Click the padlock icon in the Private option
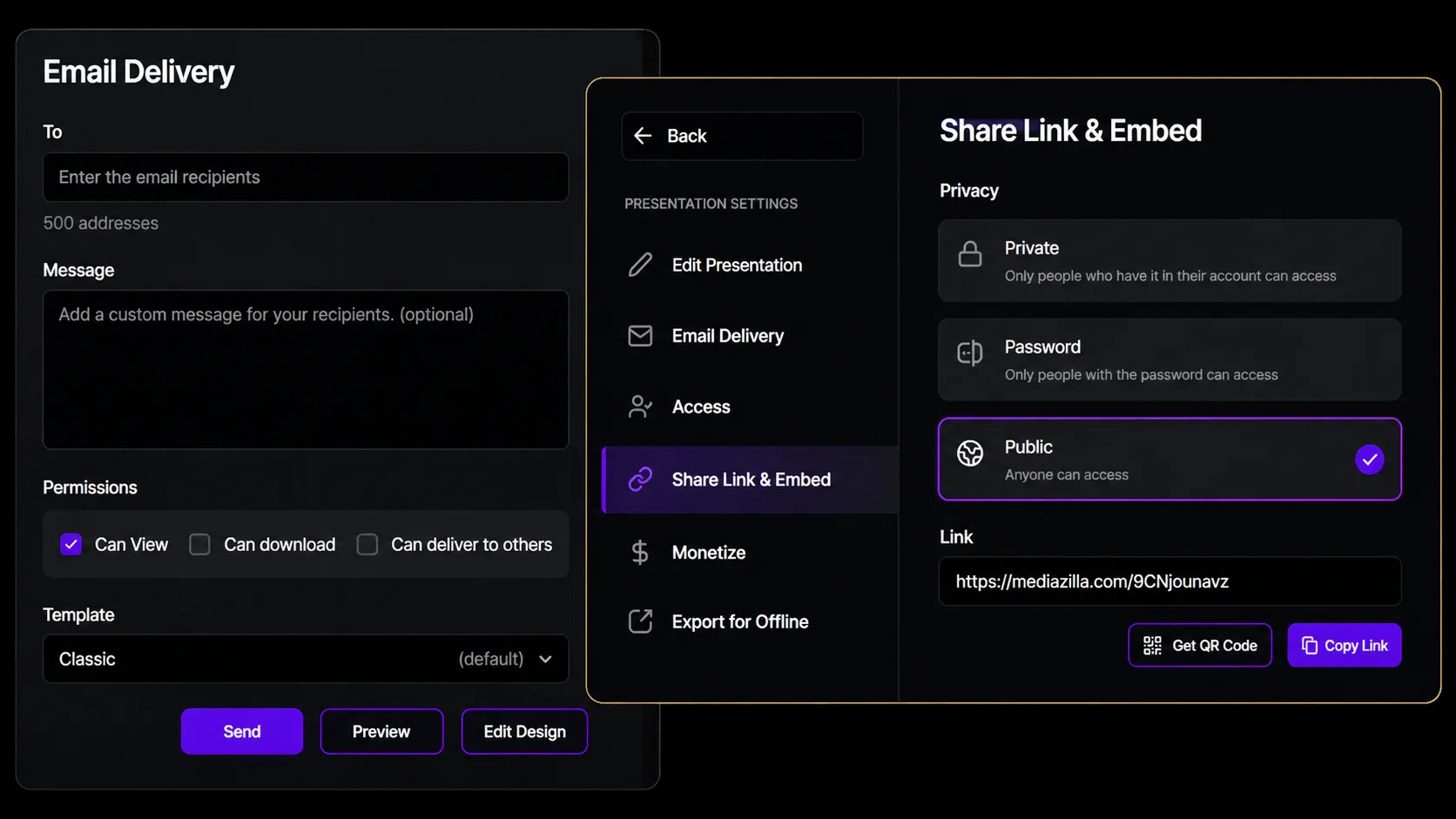This screenshot has height=819, width=1456. tap(970, 254)
